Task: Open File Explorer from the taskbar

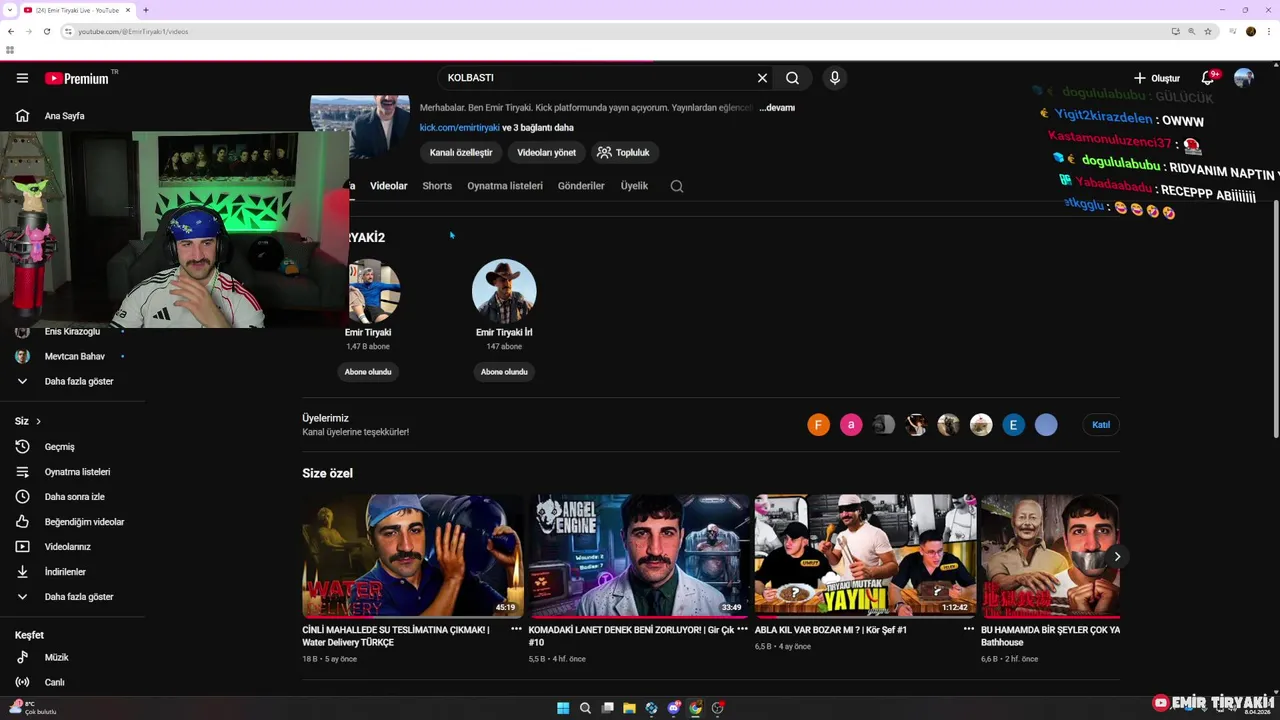Action: point(629,708)
